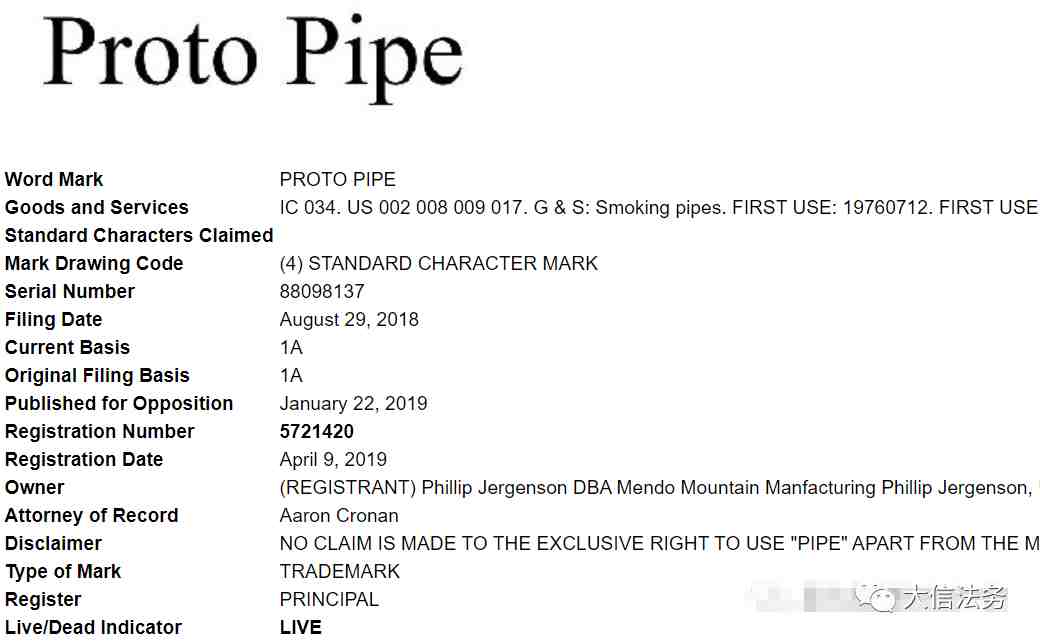
Task: Click the serial number 88098137
Action: pos(322,291)
